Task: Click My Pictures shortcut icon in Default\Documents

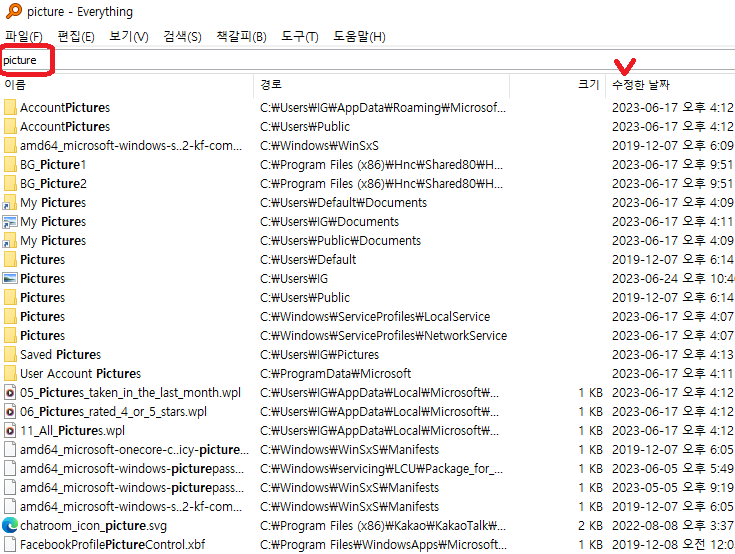Action: point(10,202)
